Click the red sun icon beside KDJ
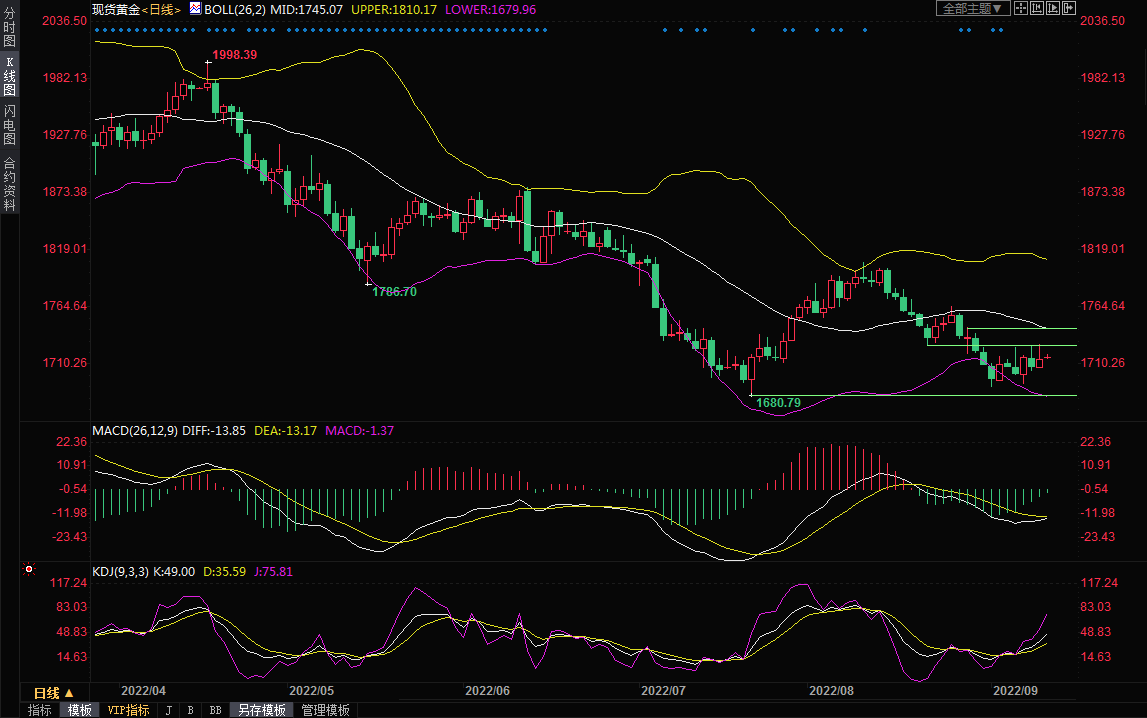Image resolution: width=1147 pixels, height=718 pixels. point(29,571)
